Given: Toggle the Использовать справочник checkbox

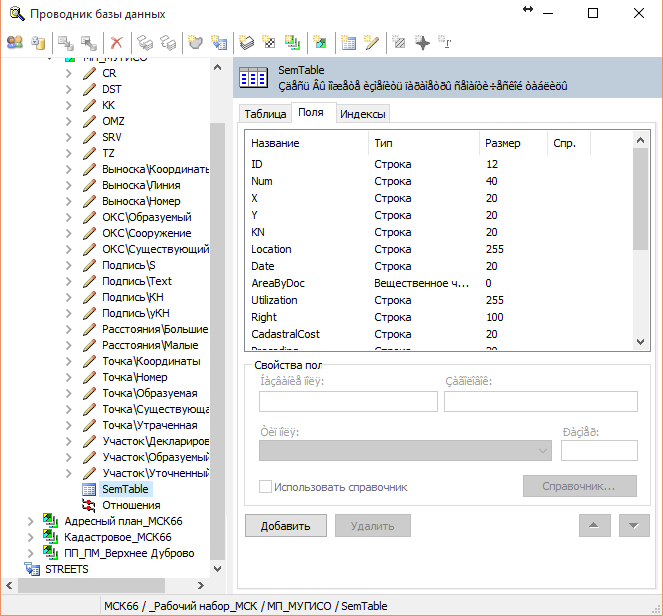Looking at the screenshot, I should 265,487.
